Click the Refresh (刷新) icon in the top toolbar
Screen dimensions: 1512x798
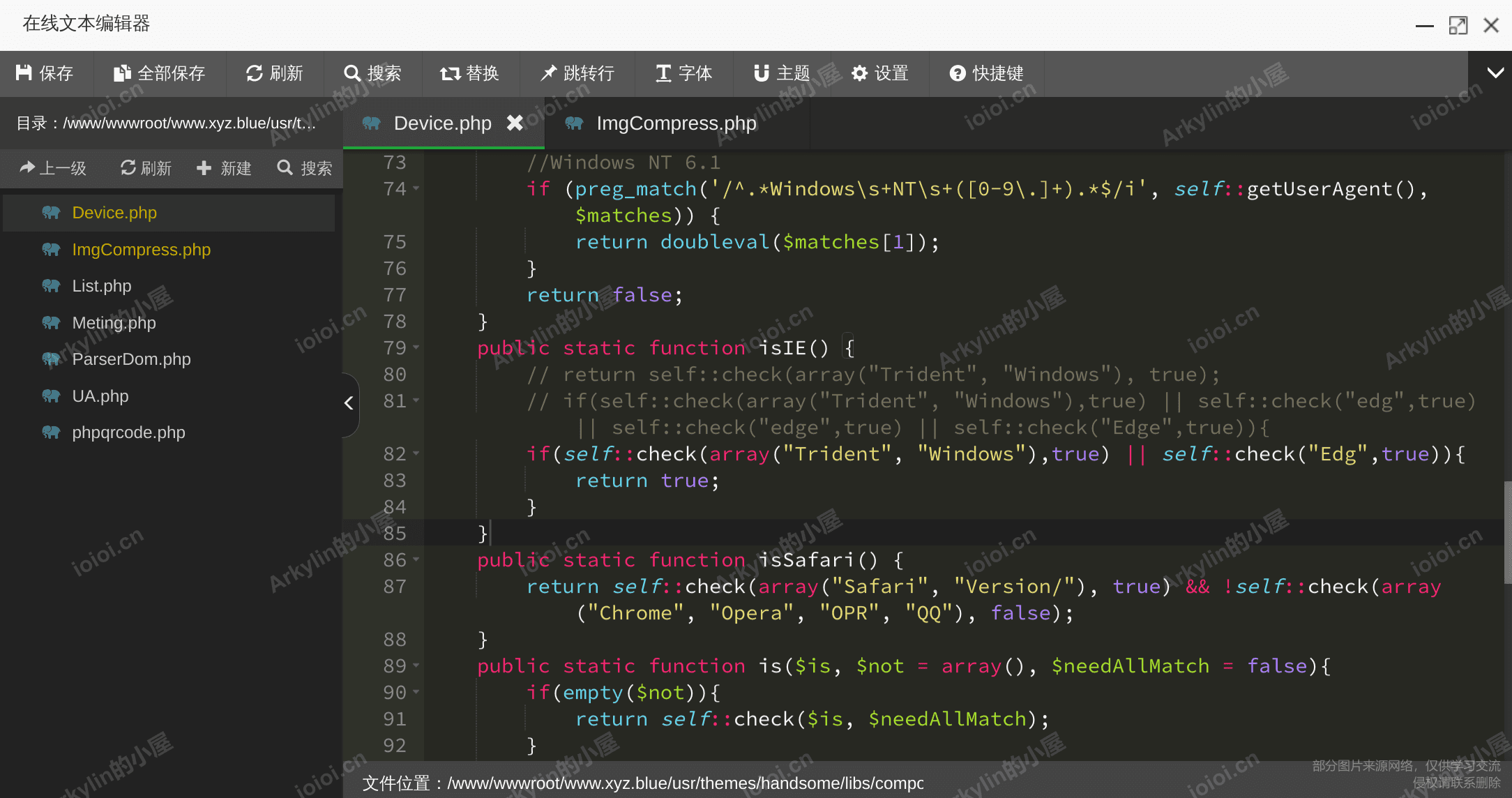255,73
